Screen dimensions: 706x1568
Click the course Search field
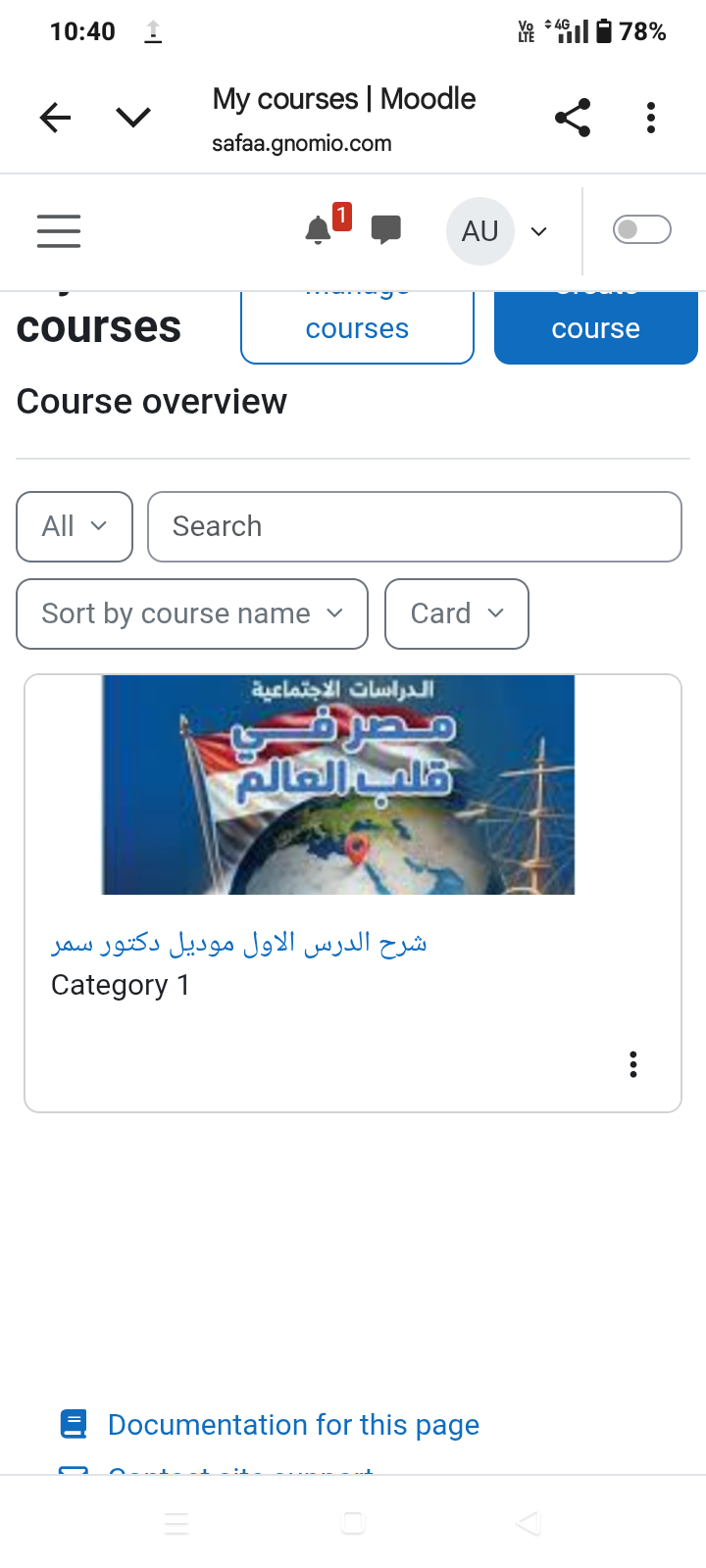pos(414,526)
